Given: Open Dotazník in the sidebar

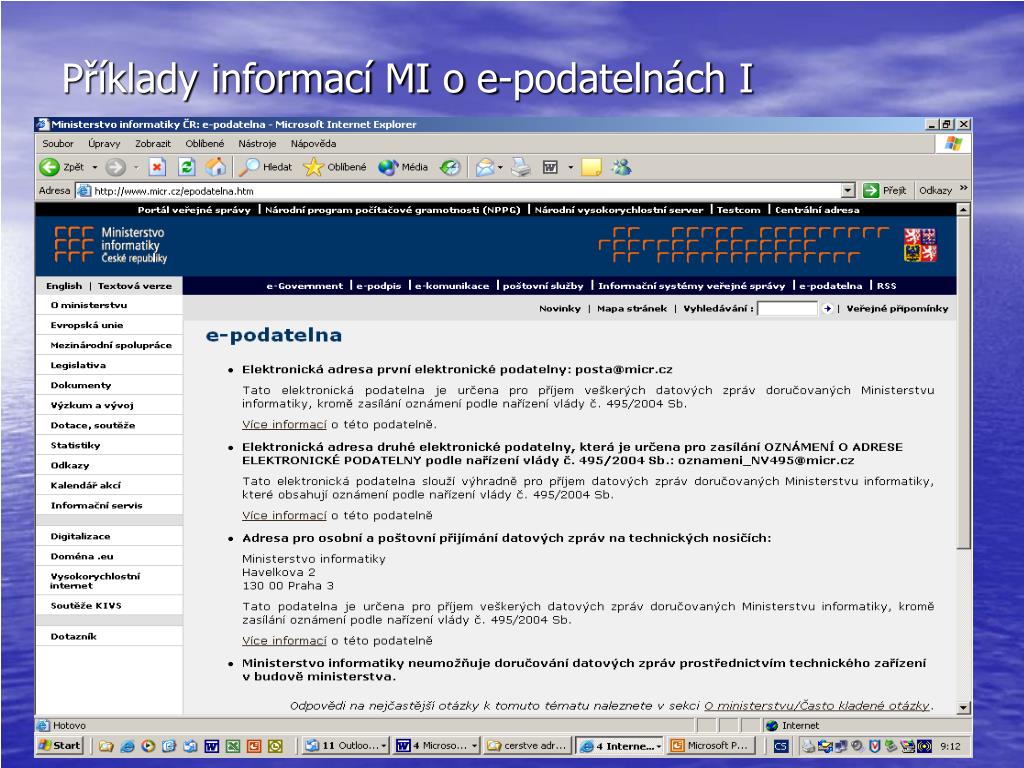Looking at the screenshot, I should click(73, 636).
